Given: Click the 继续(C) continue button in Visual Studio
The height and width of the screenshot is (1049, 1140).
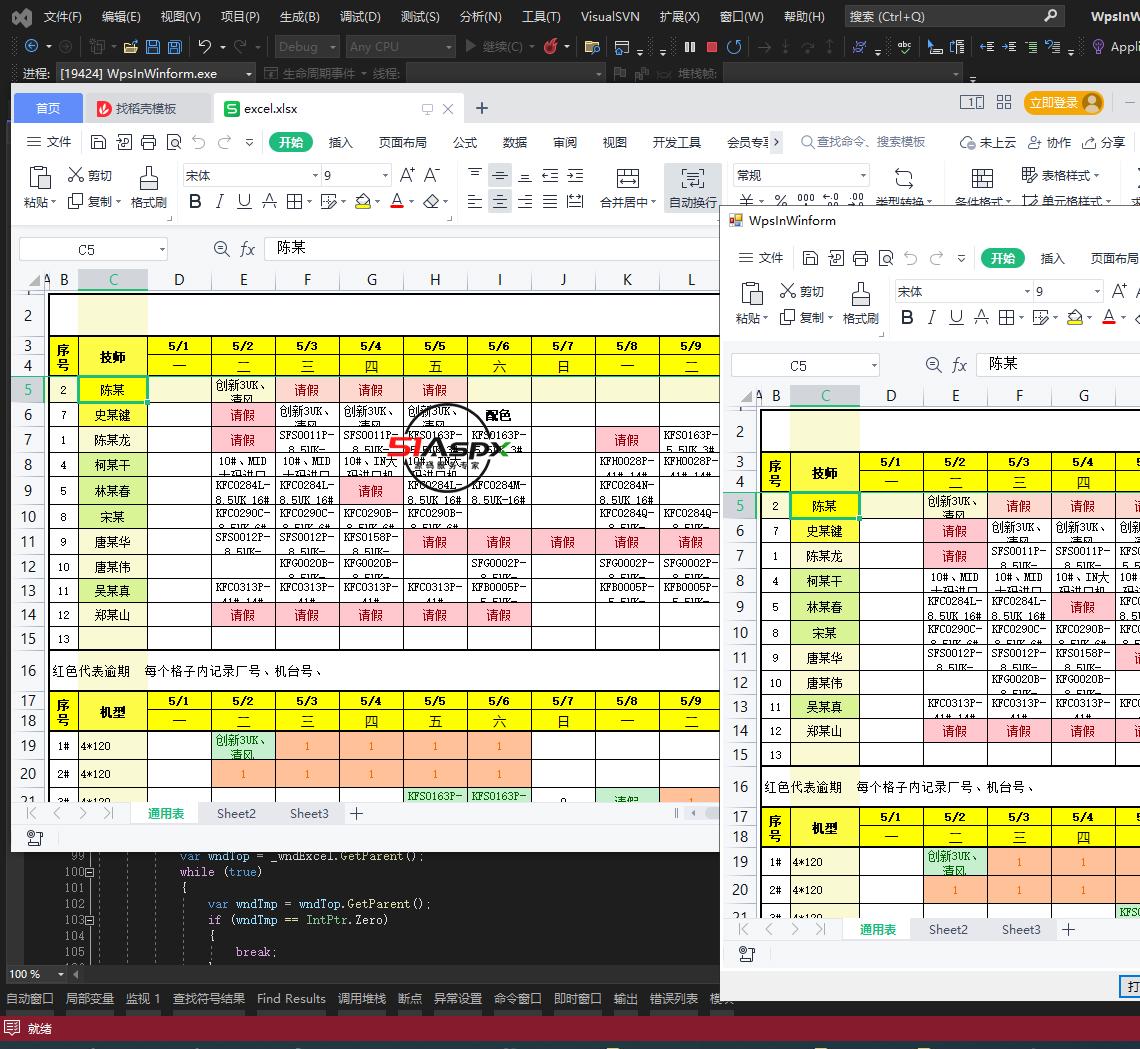Looking at the screenshot, I should [495, 47].
